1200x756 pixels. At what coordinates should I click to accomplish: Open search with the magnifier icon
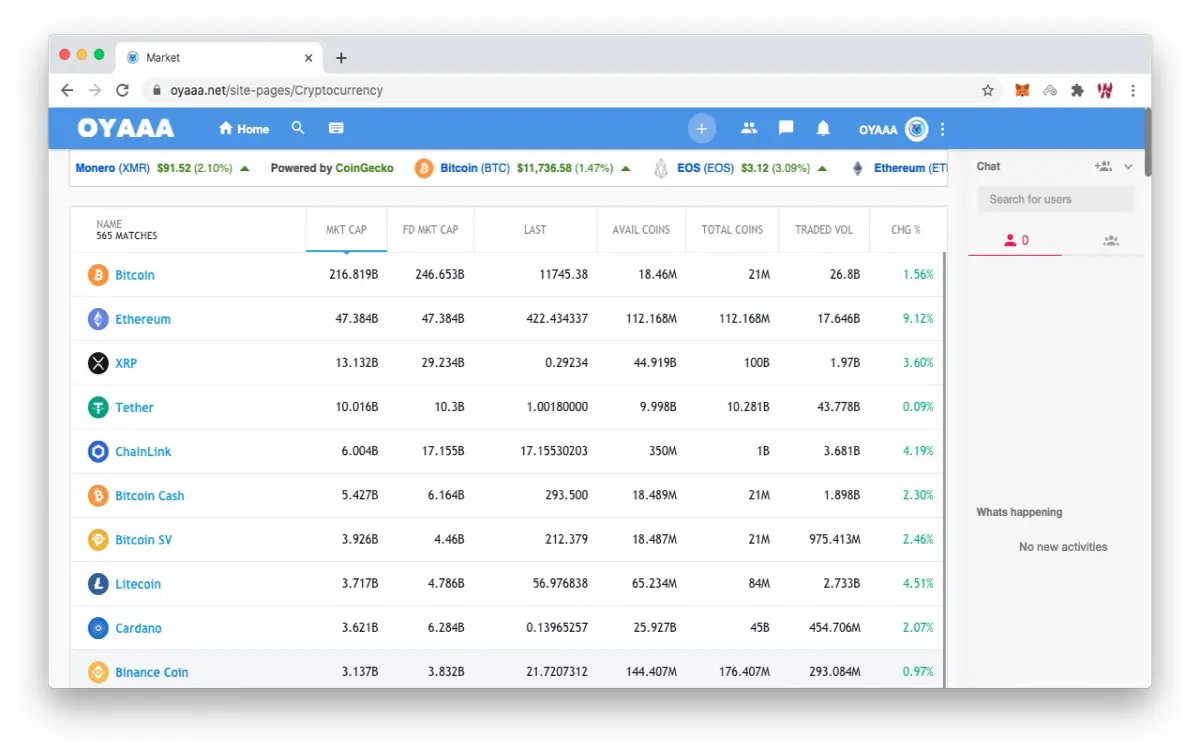click(x=298, y=128)
